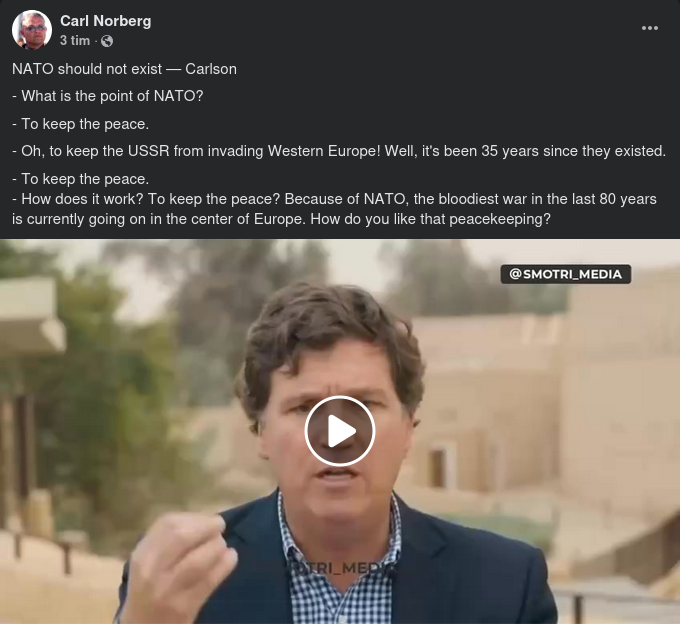Click the speaker's curly hair in the video
Viewport: 680px width, 624px height.
coord(330,330)
